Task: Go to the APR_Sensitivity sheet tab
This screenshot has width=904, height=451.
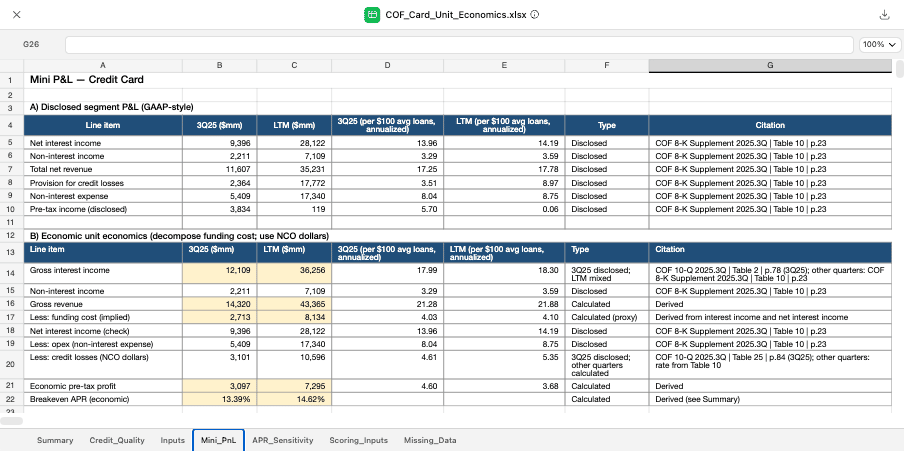Action: [x=283, y=440]
